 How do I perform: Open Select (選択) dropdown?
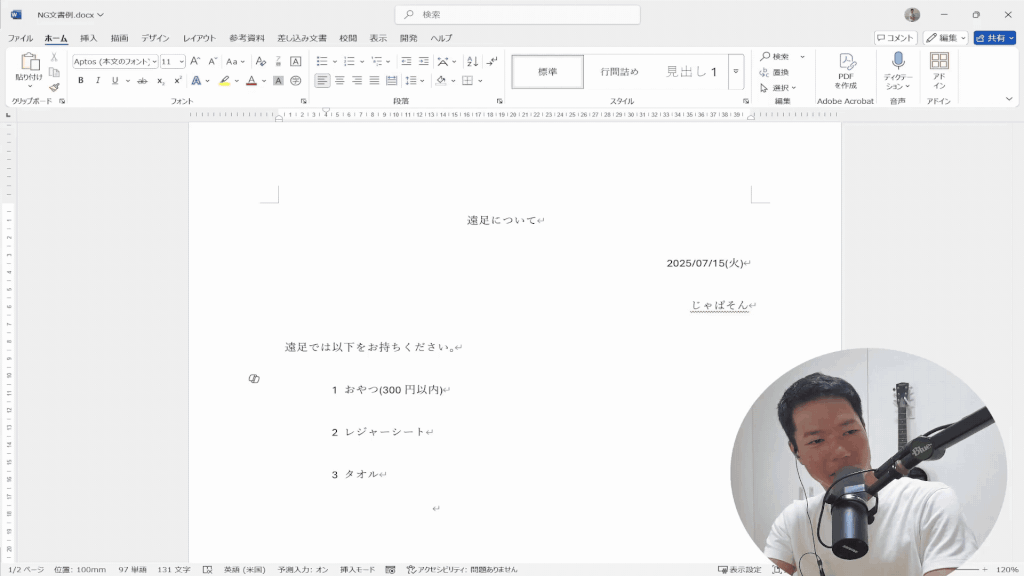[778, 88]
